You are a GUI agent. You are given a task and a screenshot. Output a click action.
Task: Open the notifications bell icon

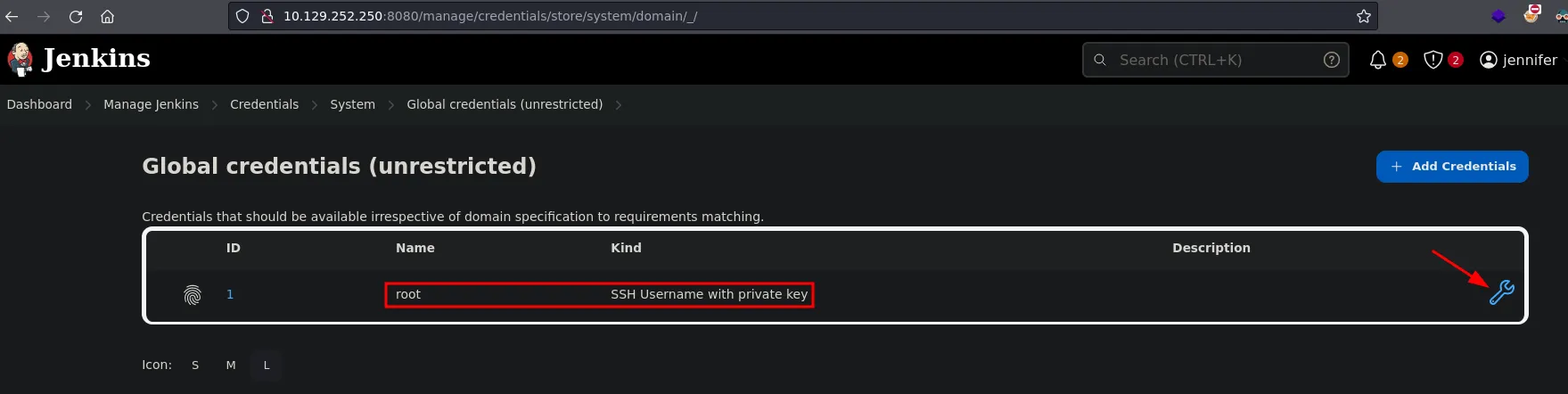pyautogui.click(x=1377, y=60)
